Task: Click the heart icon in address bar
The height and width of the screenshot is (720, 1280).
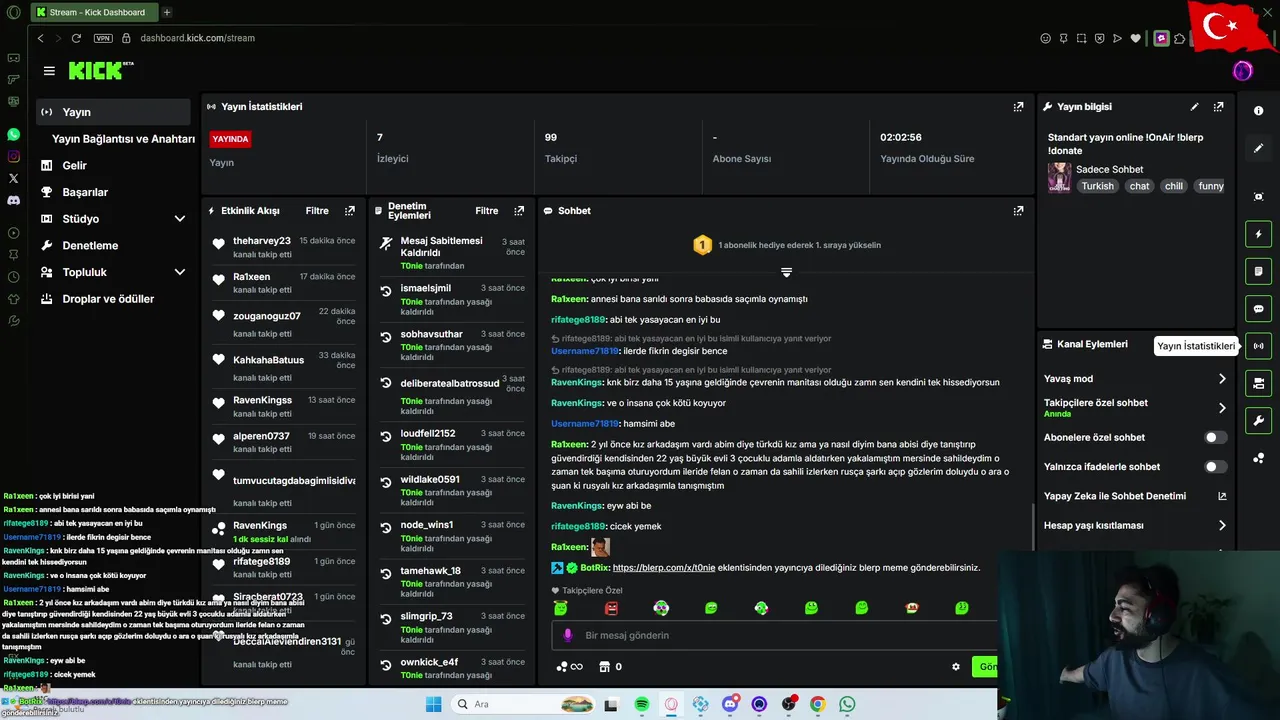Action: pos(1135,38)
